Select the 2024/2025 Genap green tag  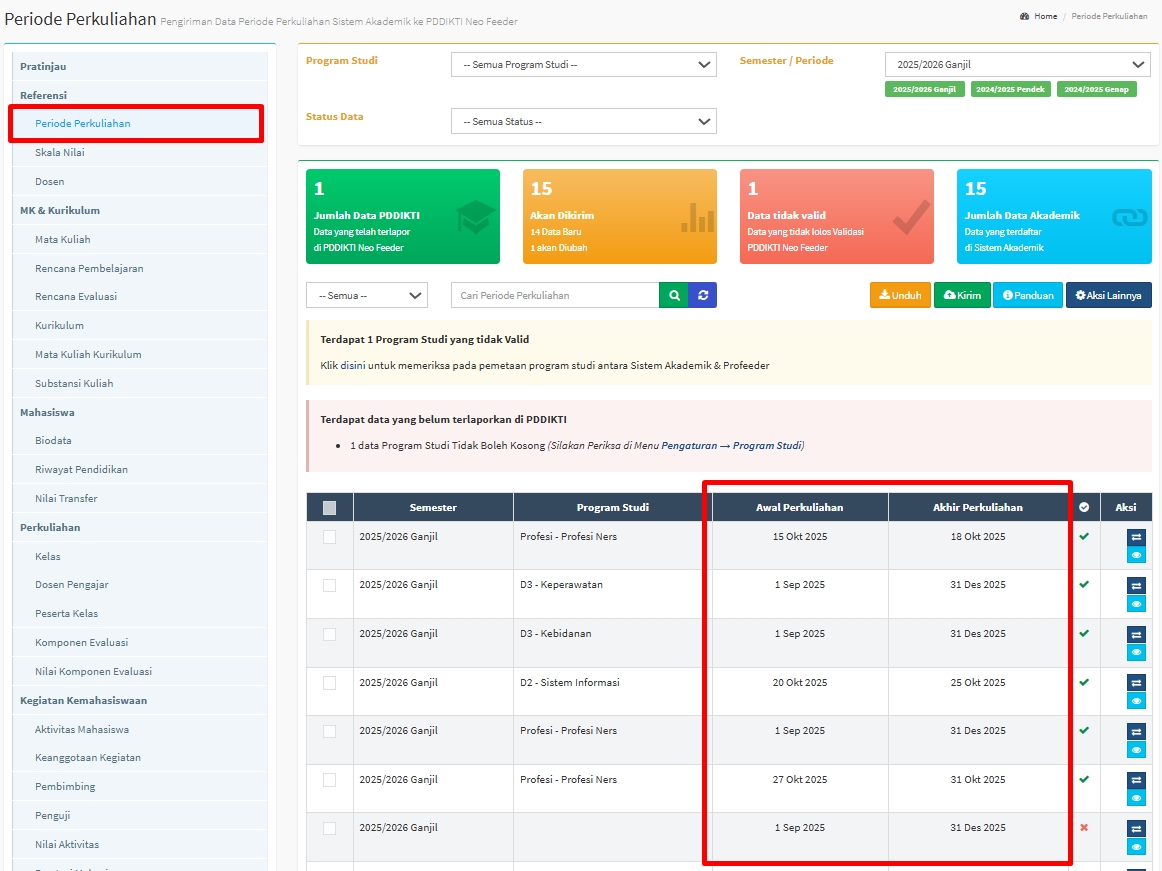click(1096, 90)
